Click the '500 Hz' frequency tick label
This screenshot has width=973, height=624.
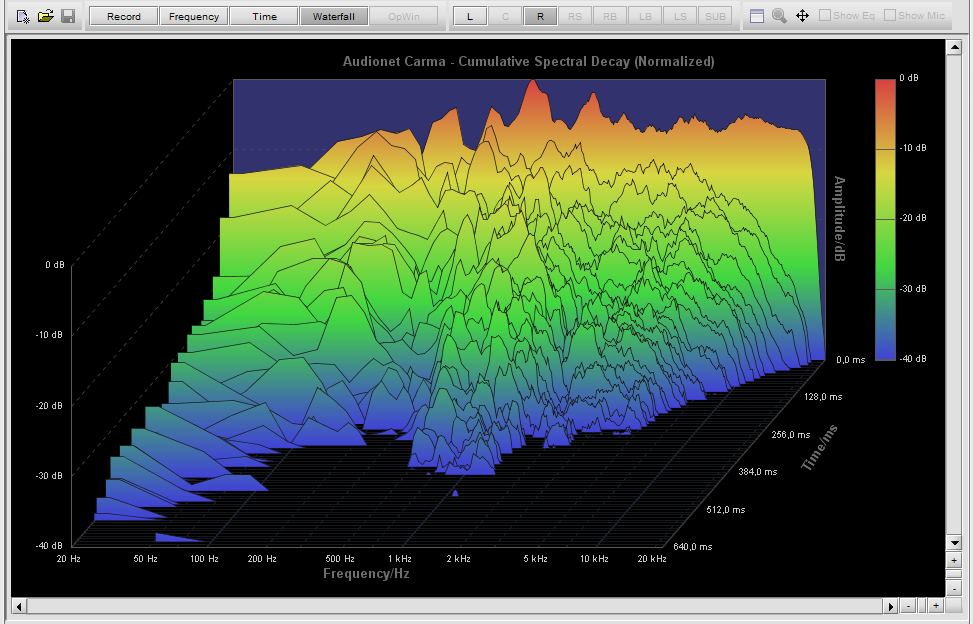point(340,559)
